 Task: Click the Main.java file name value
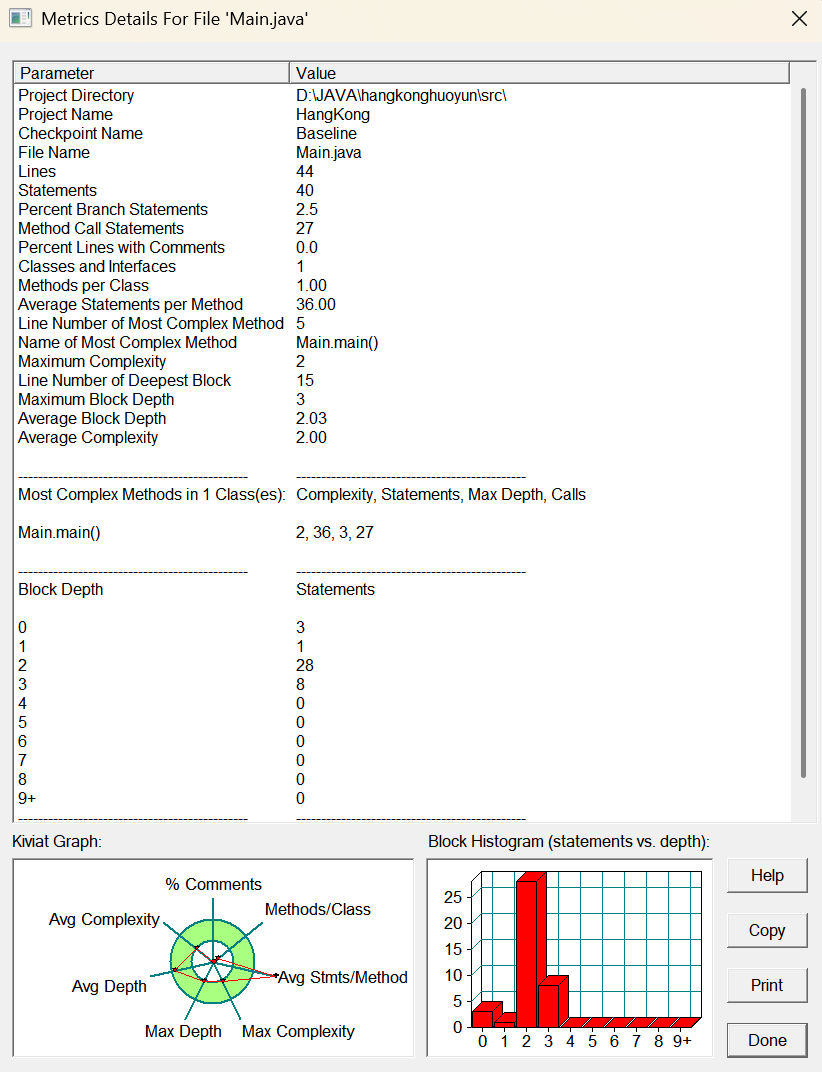tap(329, 152)
